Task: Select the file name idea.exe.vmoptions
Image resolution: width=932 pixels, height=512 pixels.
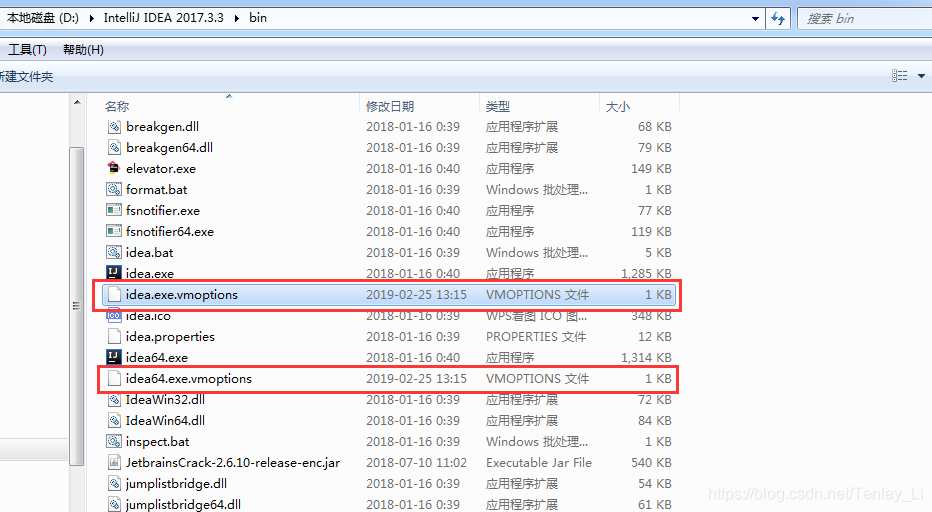Action: (182, 295)
